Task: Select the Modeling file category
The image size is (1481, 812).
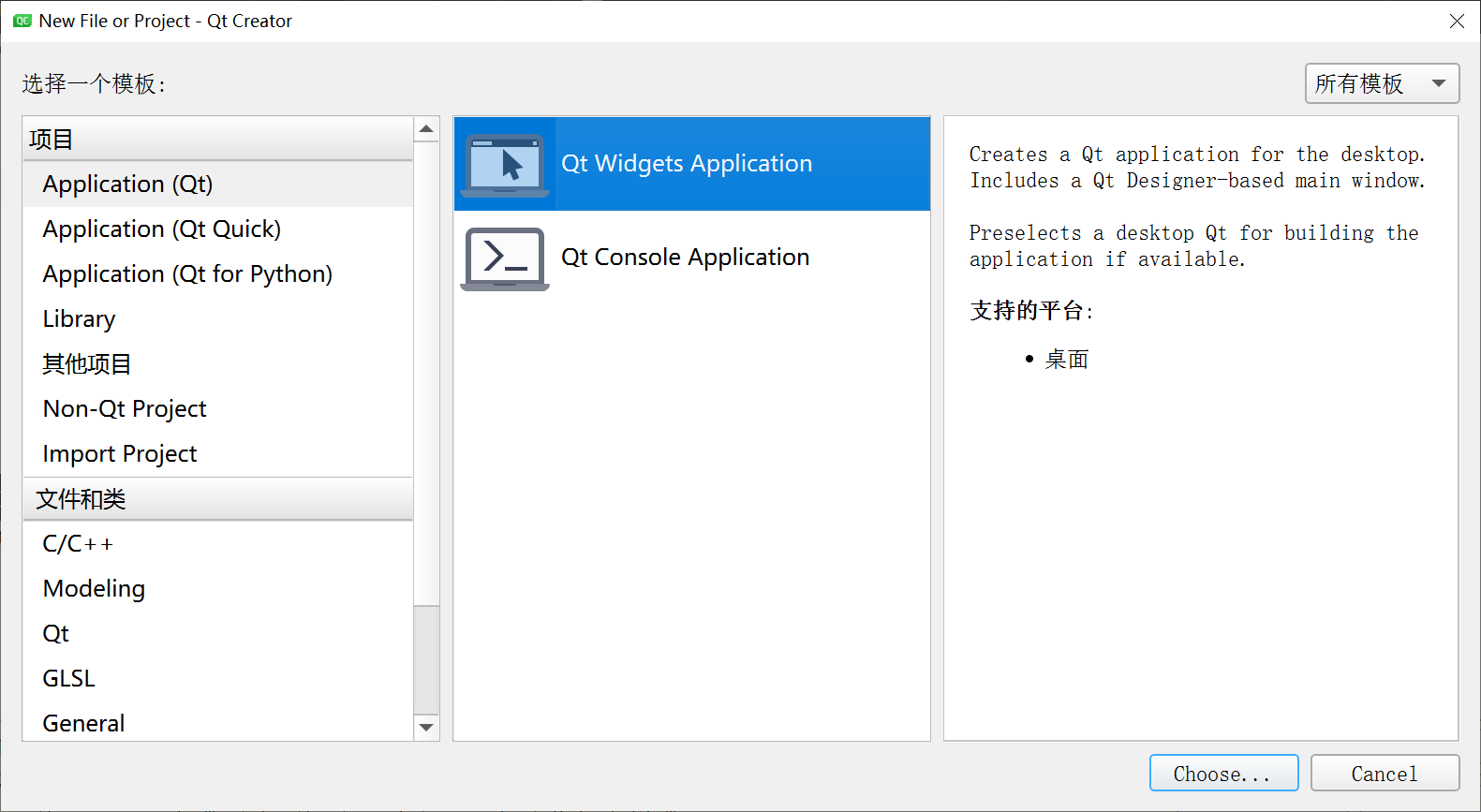Action: [x=217, y=589]
